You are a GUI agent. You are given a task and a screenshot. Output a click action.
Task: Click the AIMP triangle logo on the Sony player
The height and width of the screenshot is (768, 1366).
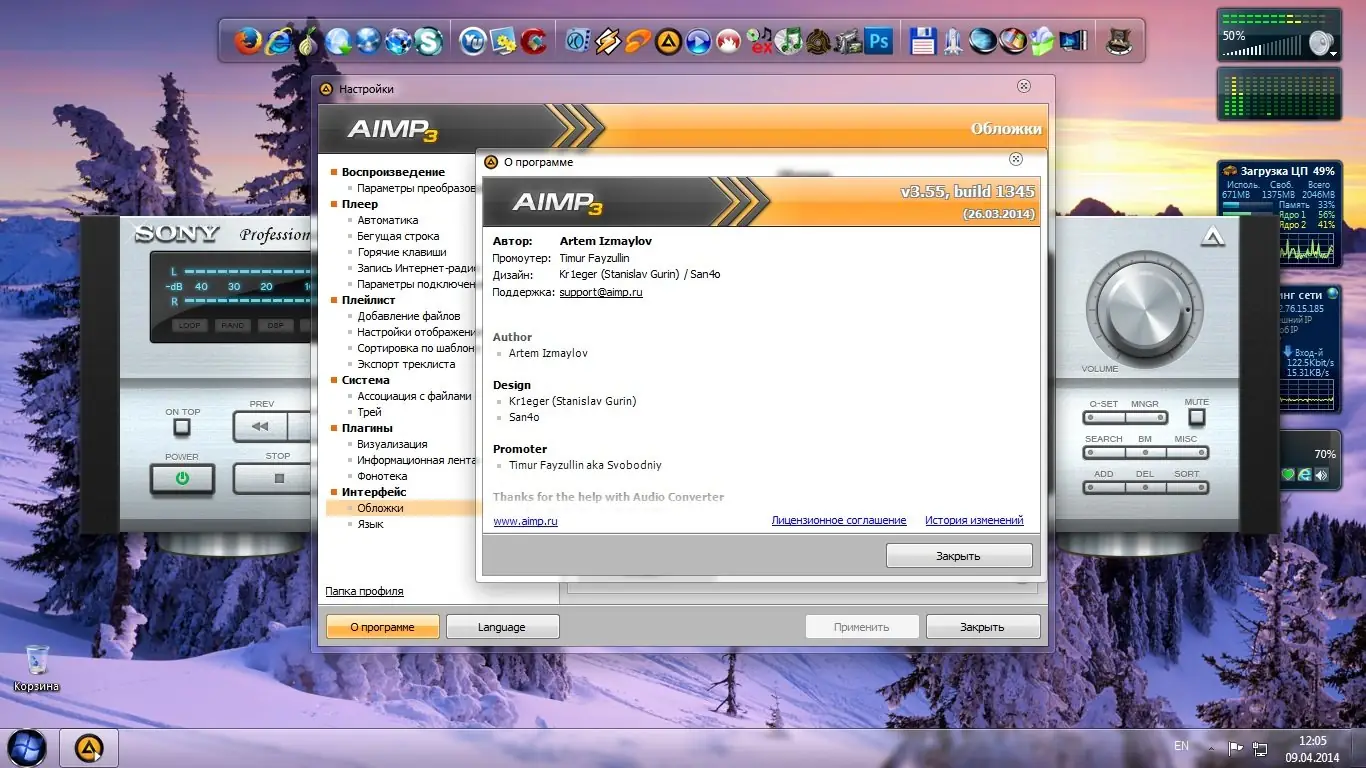(1213, 236)
